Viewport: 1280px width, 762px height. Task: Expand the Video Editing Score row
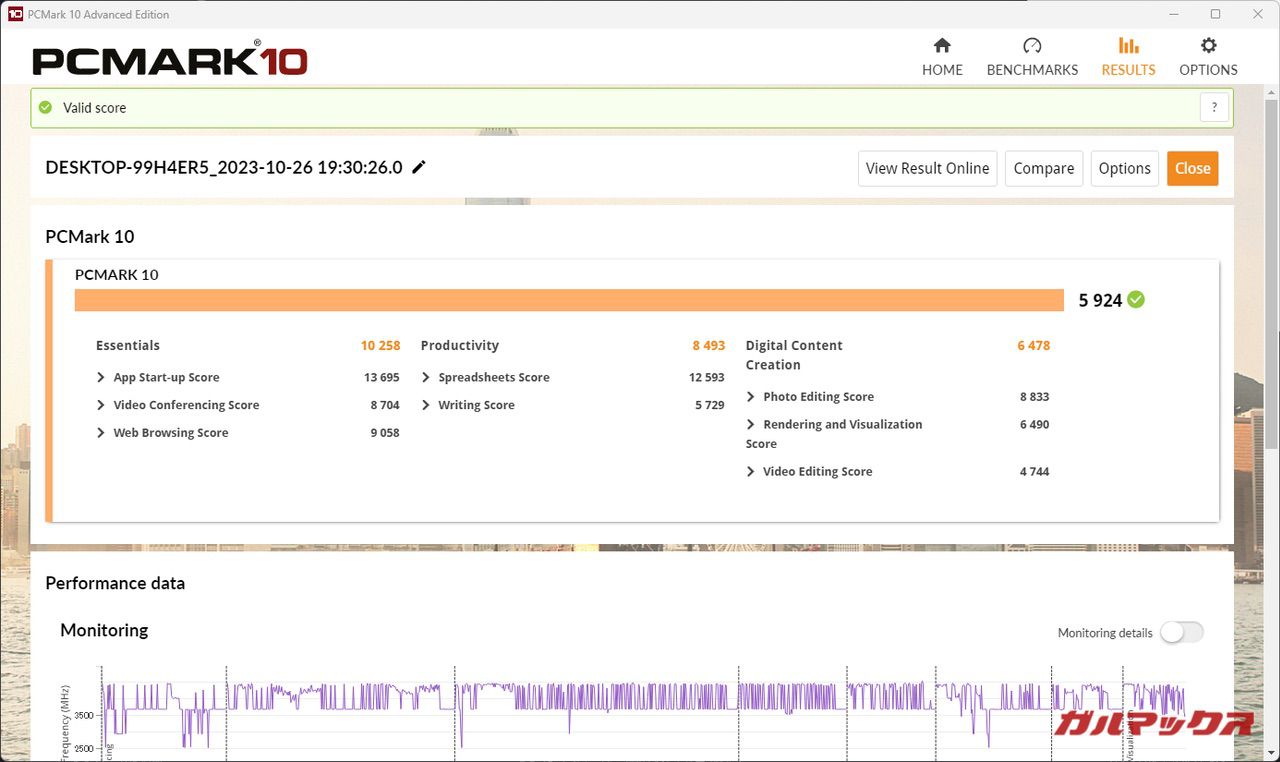(751, 472)
